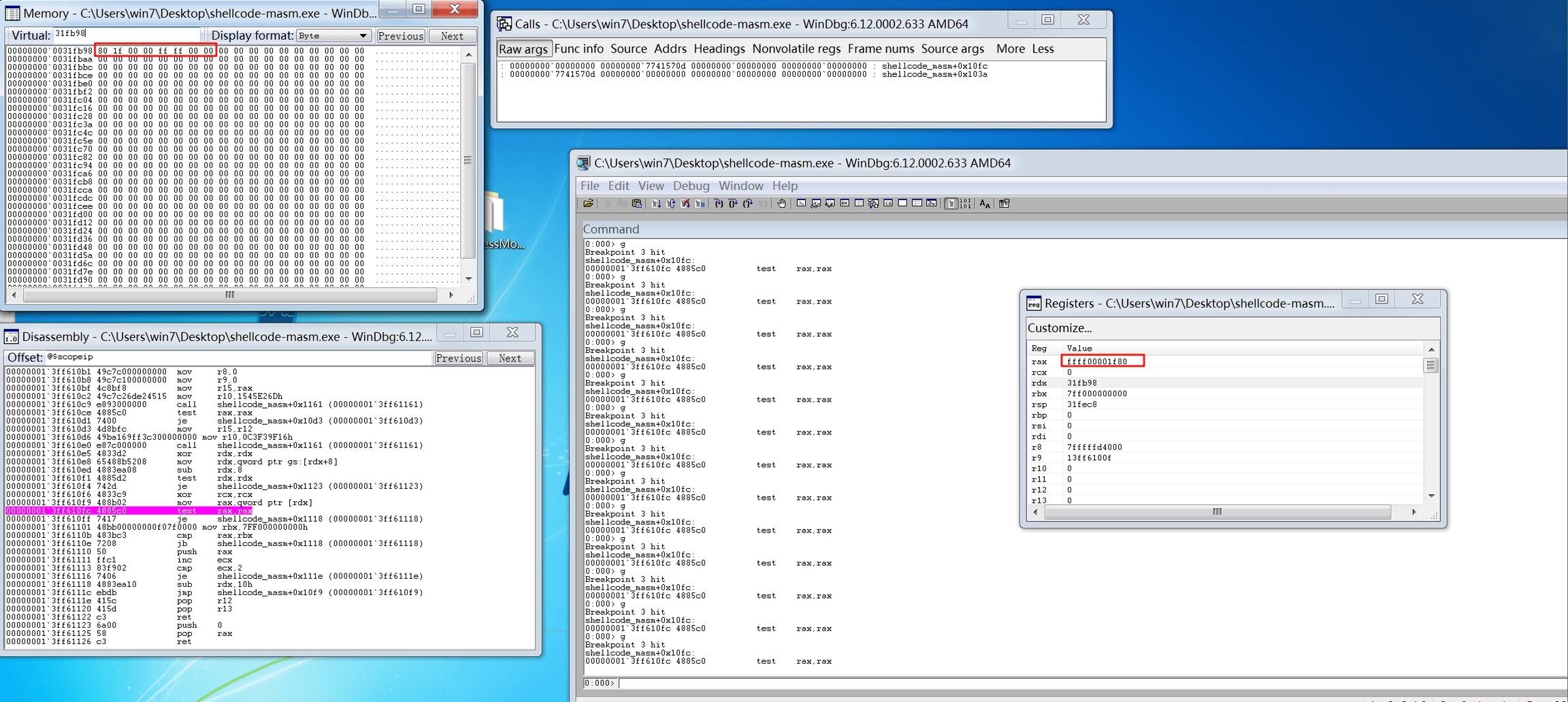
Task: Click Customize... in Registers window
Action: 1059,328
